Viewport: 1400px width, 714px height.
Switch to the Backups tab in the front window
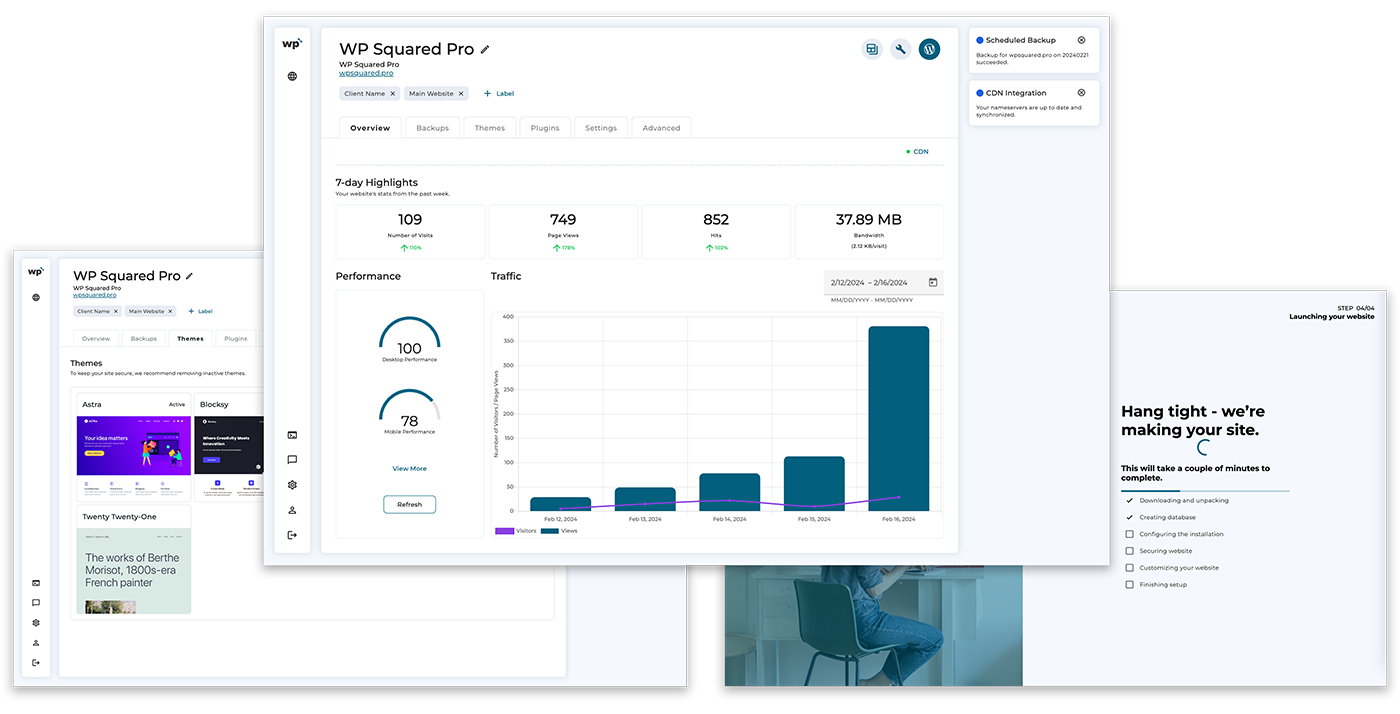pyautogui.click(x=433, y=128)
